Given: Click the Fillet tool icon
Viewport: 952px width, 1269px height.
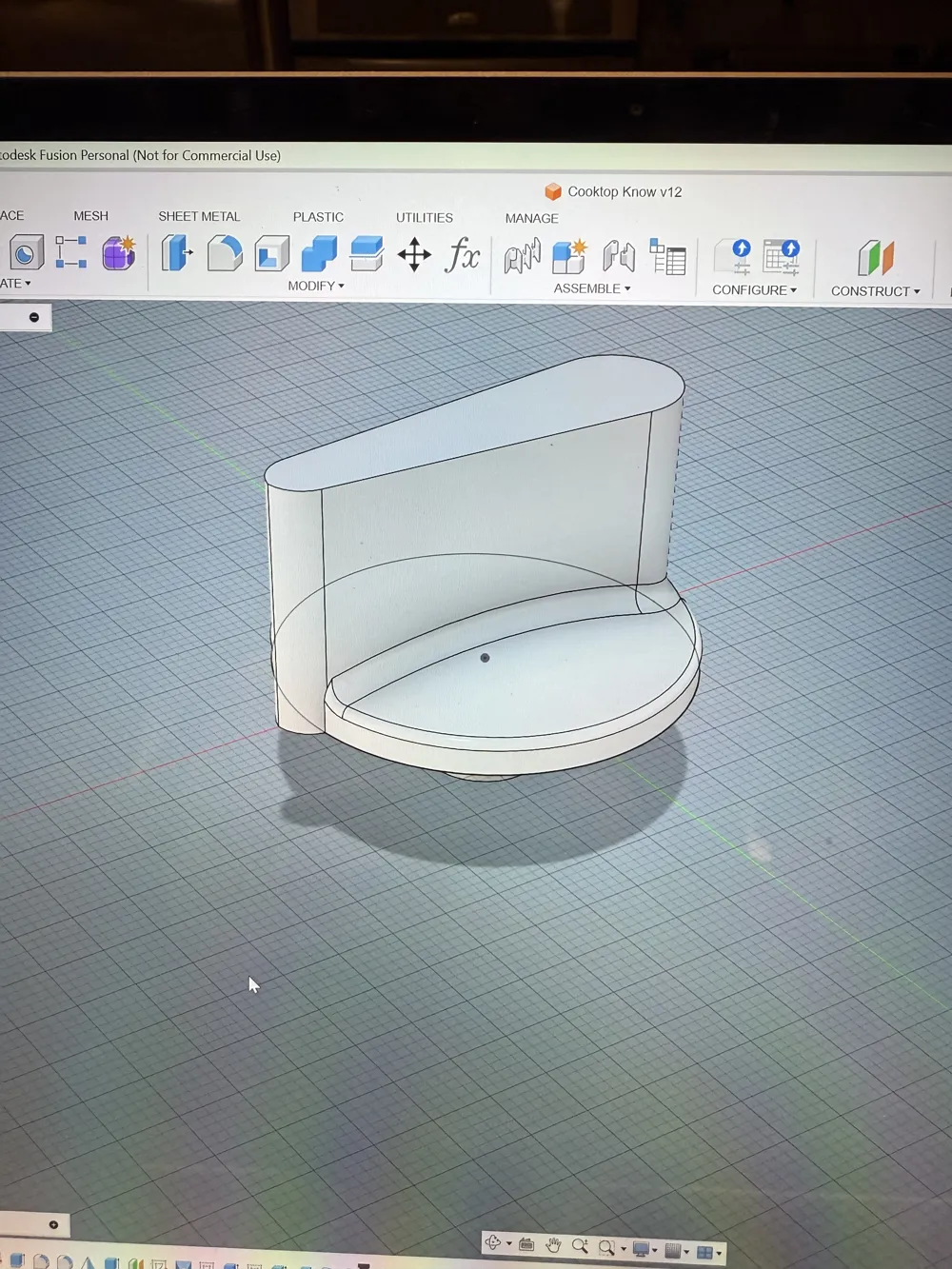Looking at the screenshot, I should 225,254.
